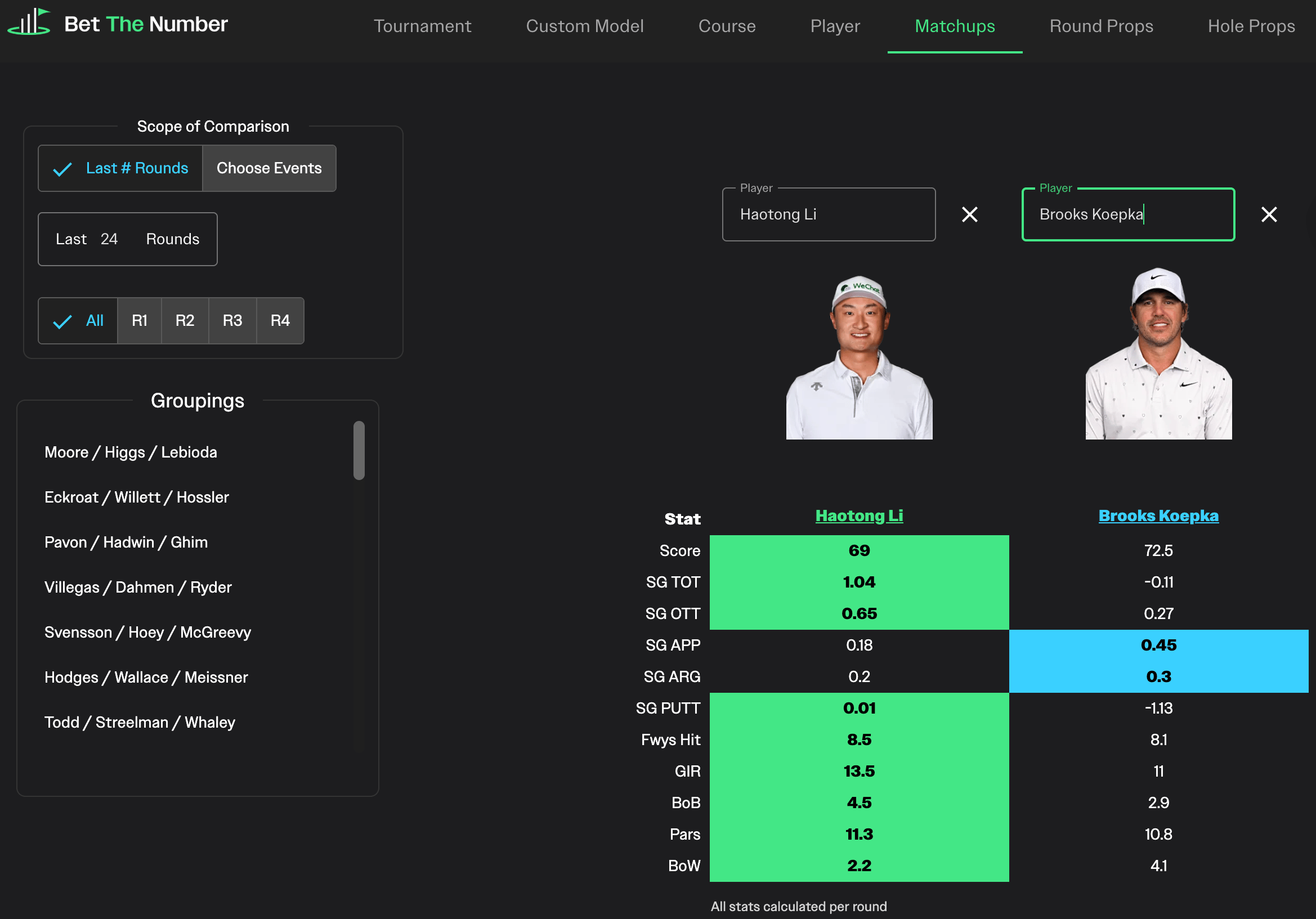Open Brooks Koepka stats header link
This screenshot has height=919, width=1316.
(x=1158, y=515)
